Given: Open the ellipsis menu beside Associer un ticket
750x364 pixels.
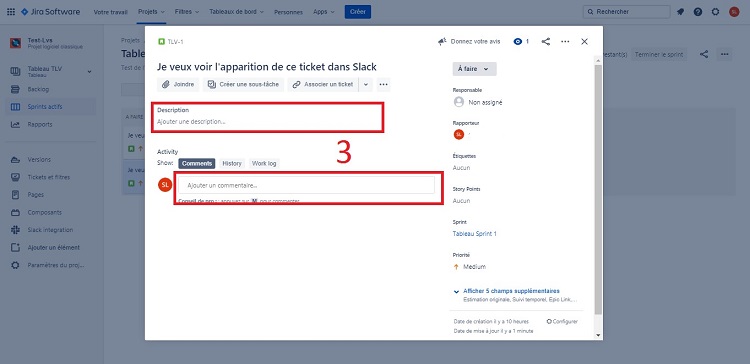Looking at the screenshot, I should pos(383,85).
